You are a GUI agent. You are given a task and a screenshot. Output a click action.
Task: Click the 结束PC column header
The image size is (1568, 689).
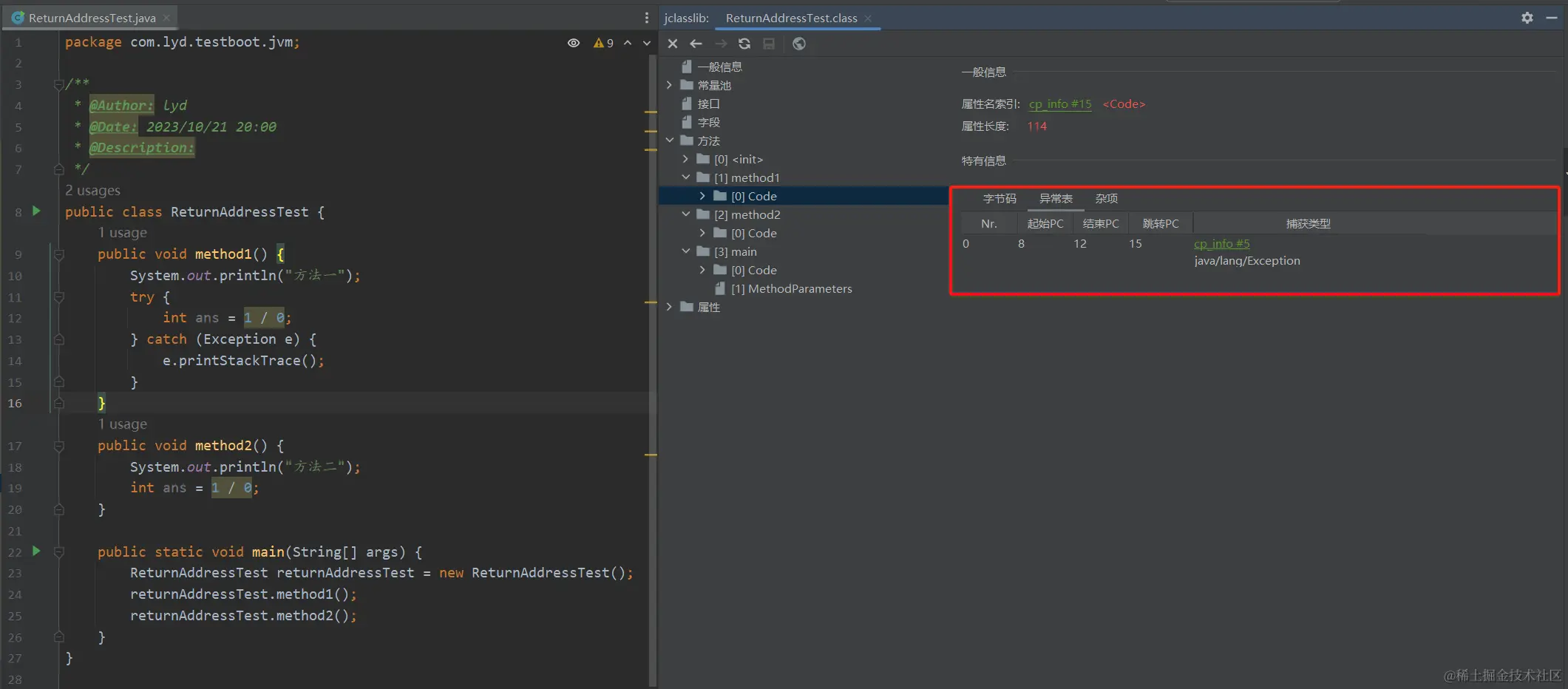pyautogui.click(x=1101, y=223)
